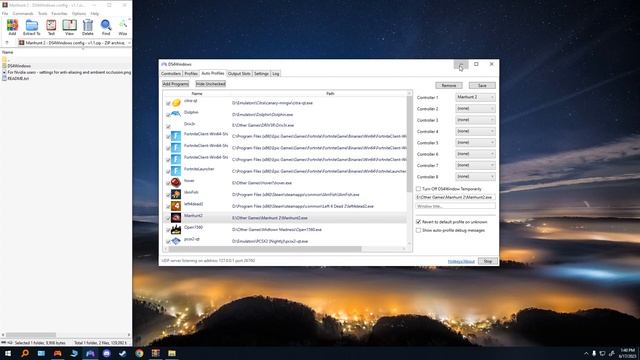
Task: Switch to the Controllers tab
Action: click(x=171, y=73)
